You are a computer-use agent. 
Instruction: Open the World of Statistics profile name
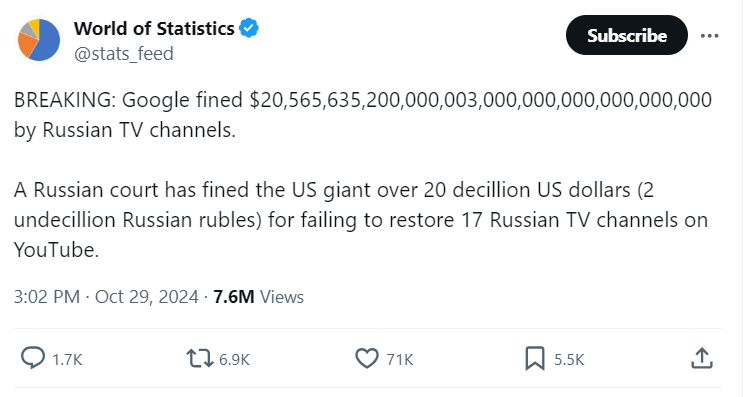point(154,29)
